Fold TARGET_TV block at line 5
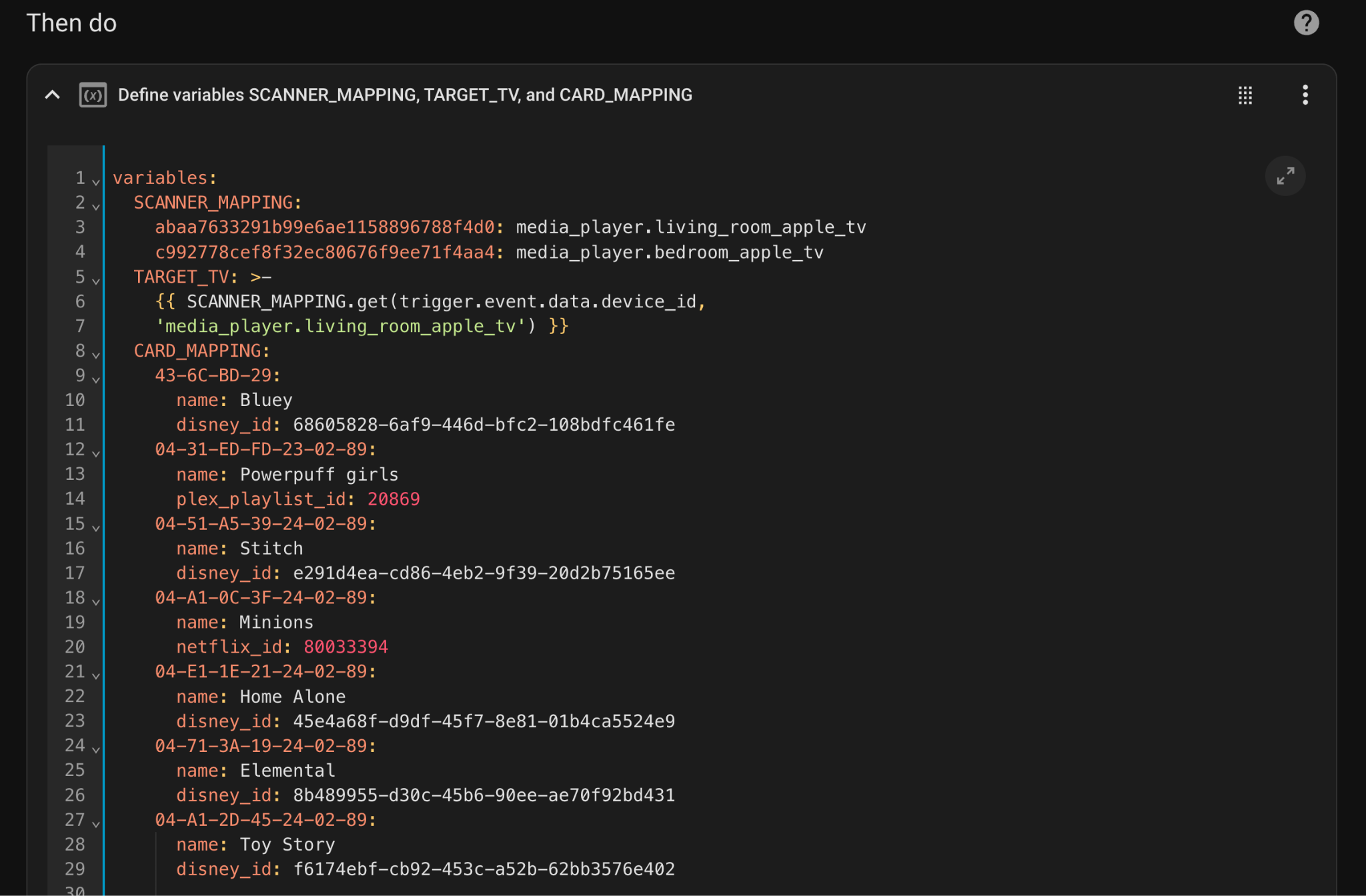The width and height of the screenshot is (1366, 896). click(96, 281)
